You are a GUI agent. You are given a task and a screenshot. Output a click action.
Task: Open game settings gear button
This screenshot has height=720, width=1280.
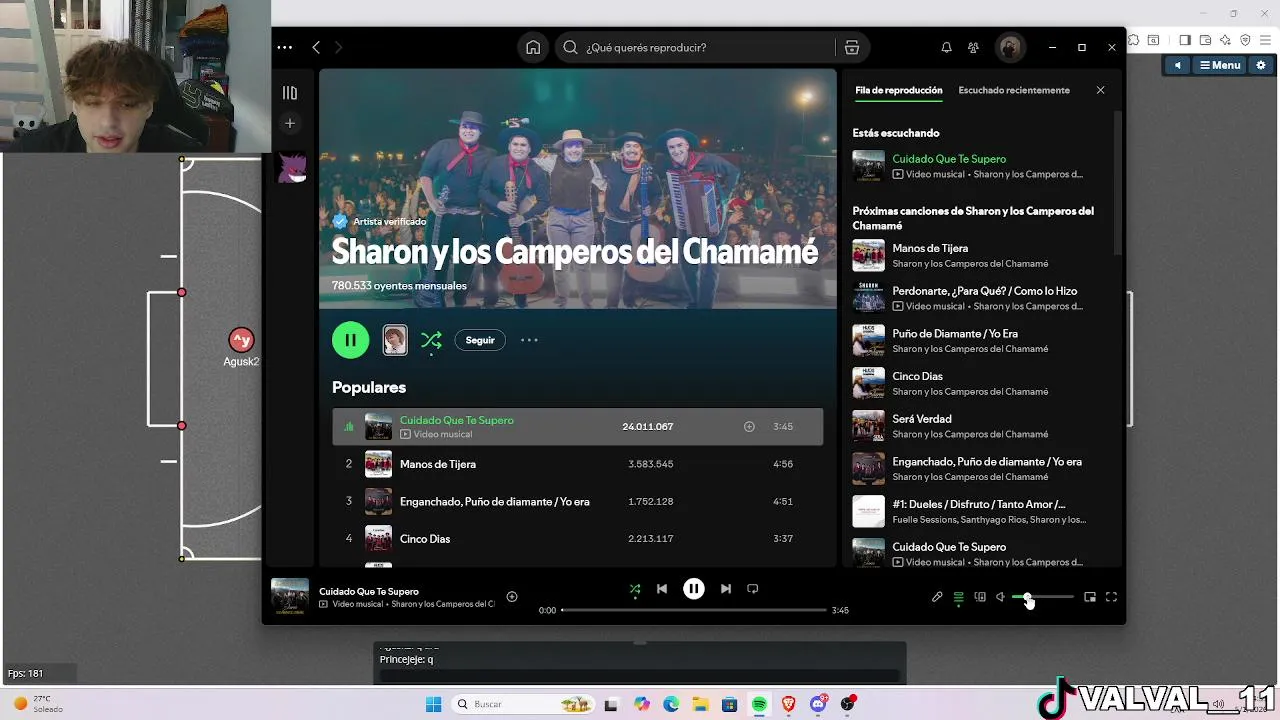coord(1260,65)
